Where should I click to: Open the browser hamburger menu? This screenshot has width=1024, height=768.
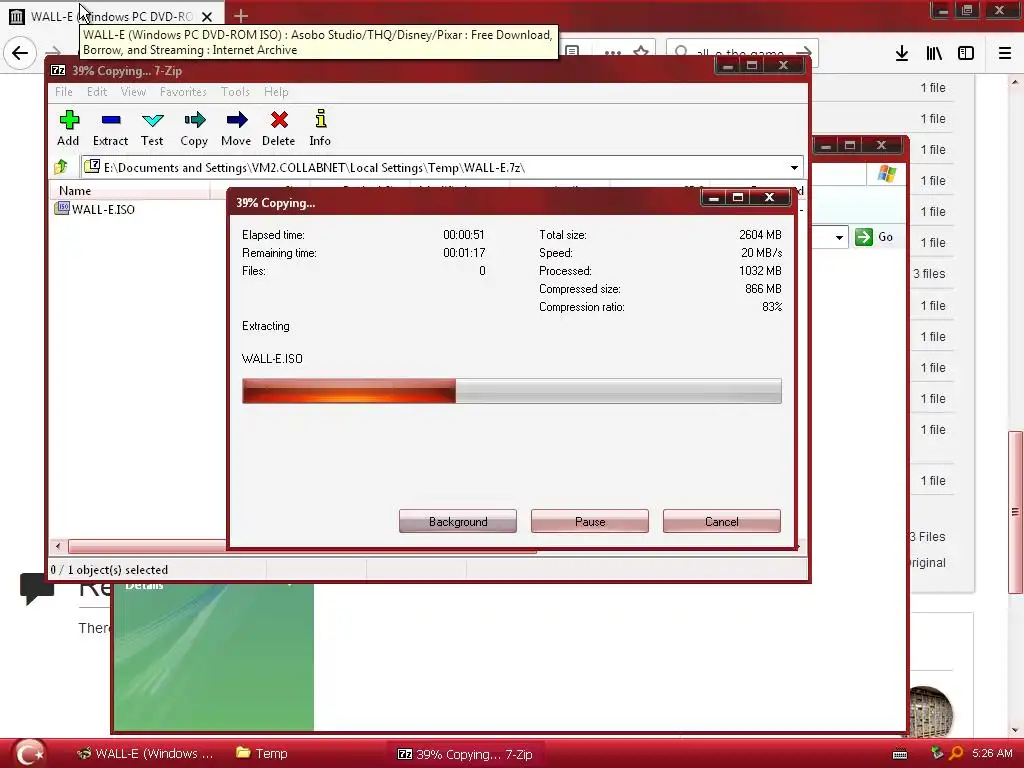(x=1005, y=53)
